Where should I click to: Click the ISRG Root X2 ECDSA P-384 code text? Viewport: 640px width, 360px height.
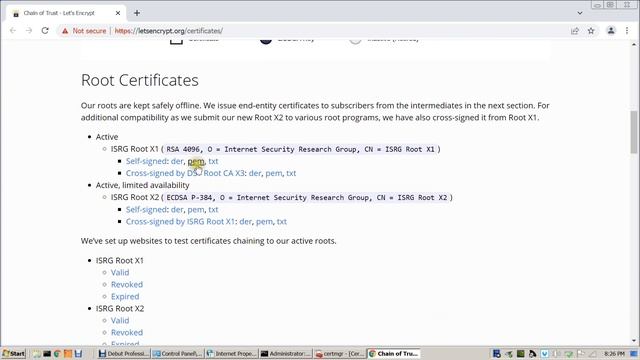(307, 198)
